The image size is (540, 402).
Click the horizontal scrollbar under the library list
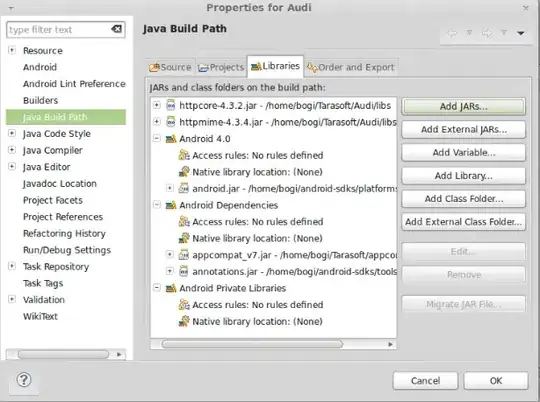252,344
